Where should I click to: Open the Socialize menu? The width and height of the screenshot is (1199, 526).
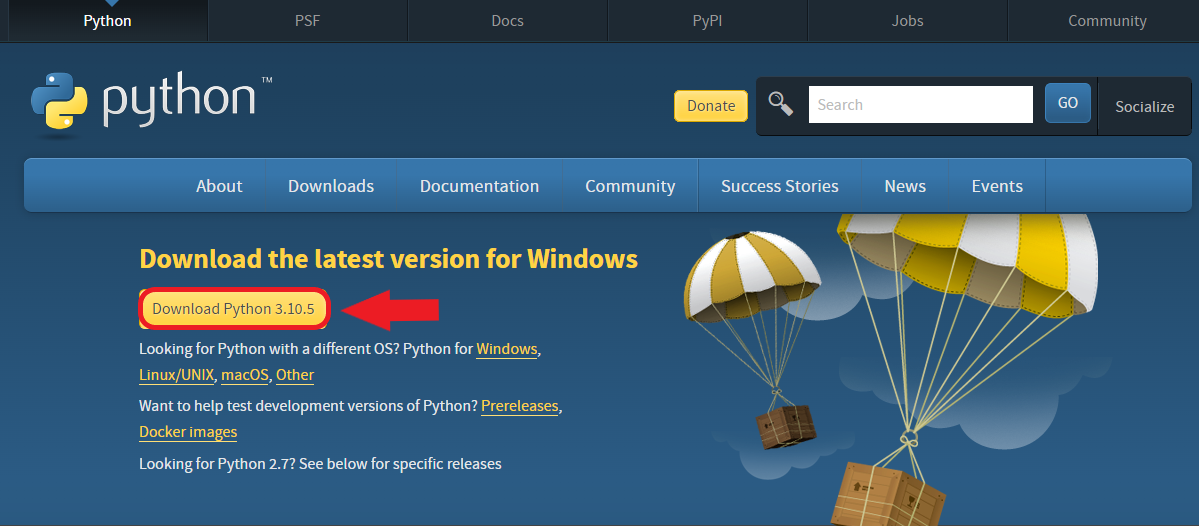point(1145,106)
